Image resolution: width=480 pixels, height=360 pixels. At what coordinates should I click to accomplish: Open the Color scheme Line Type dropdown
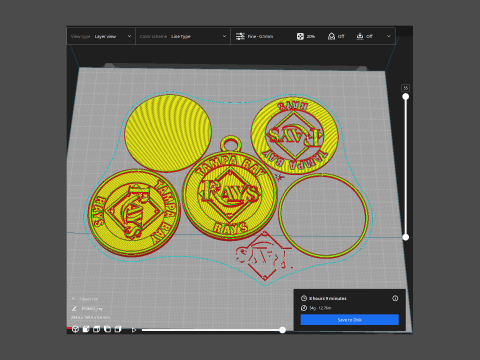(183, 36)
